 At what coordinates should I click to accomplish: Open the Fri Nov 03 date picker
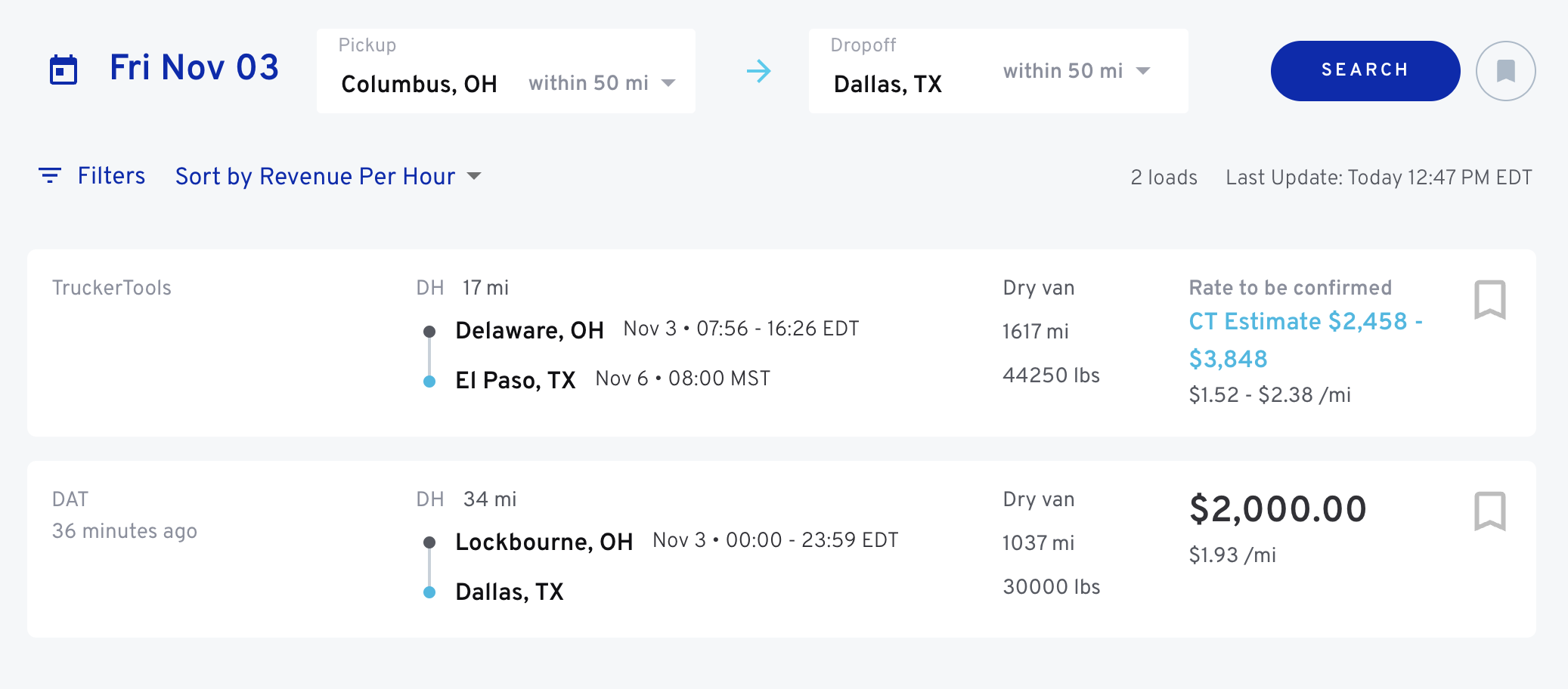[194, 68]
